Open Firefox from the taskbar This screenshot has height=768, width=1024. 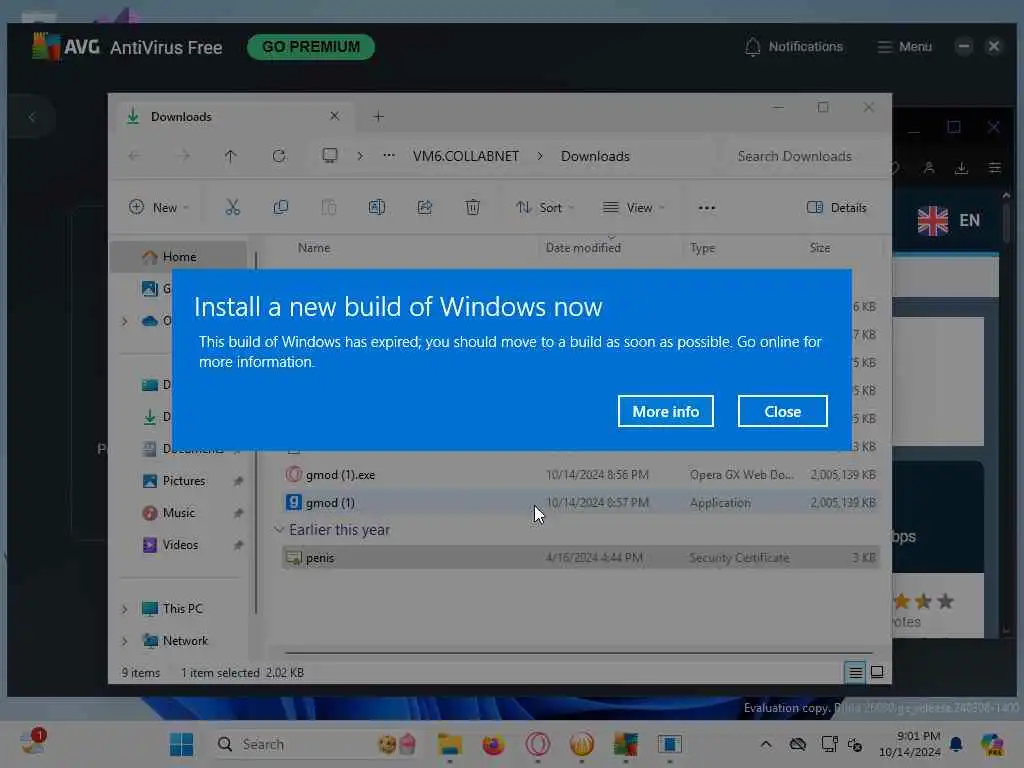coord(493,744)
